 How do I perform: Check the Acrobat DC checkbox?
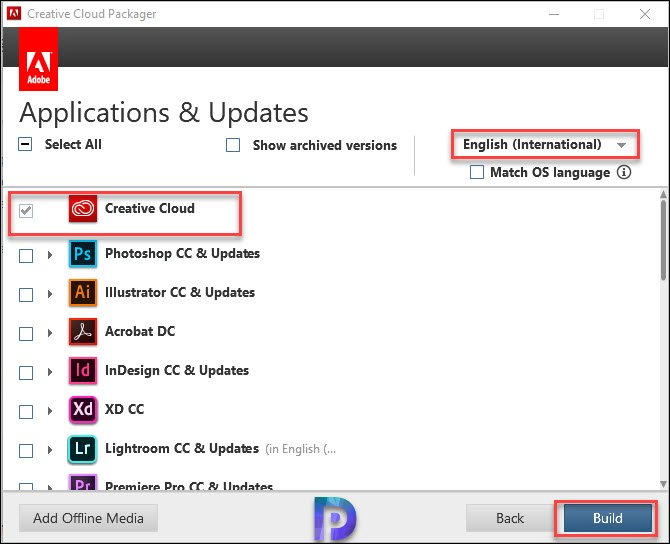26,334
